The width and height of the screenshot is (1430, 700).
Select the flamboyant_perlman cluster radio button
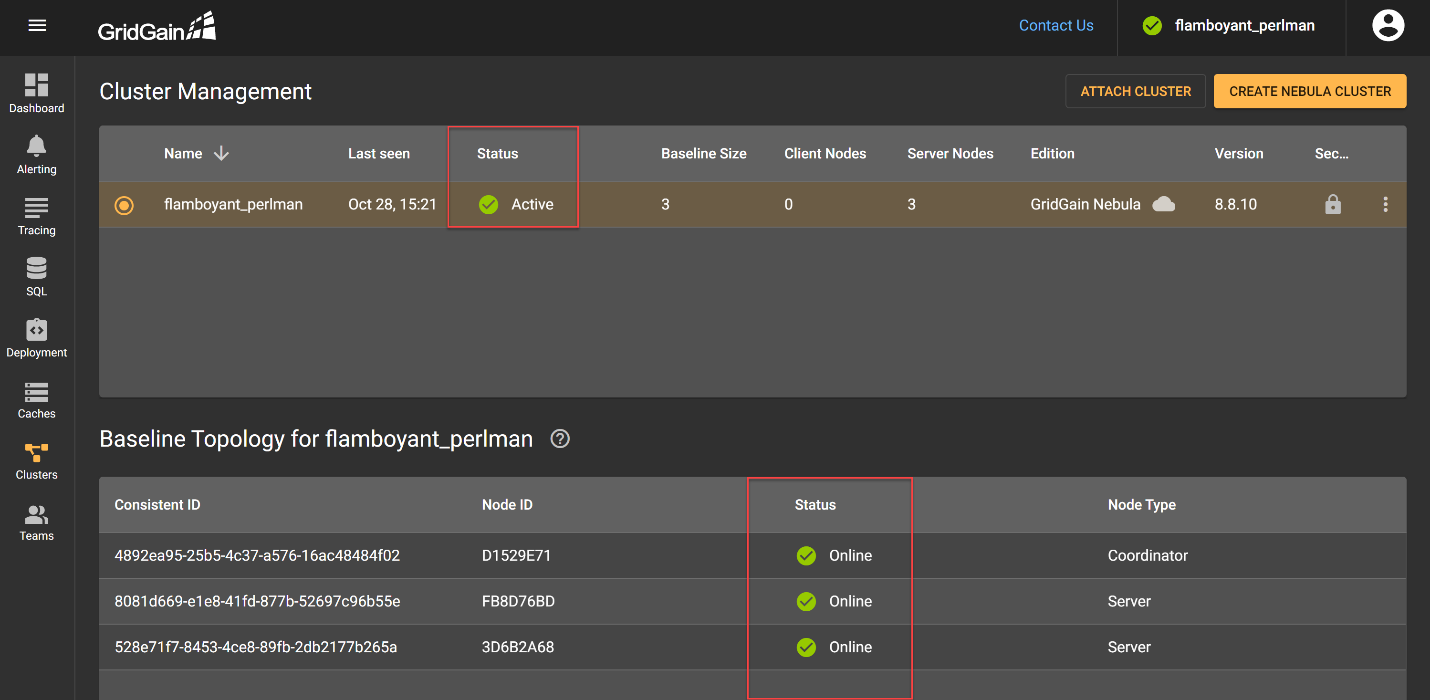pos(124,205)
